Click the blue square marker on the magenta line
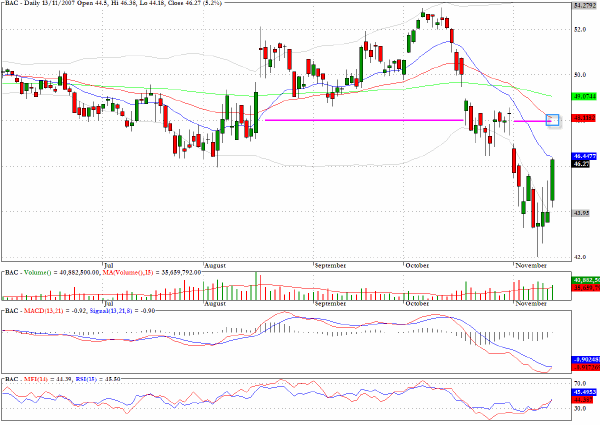Screen dimensions: 600x425 553,120
